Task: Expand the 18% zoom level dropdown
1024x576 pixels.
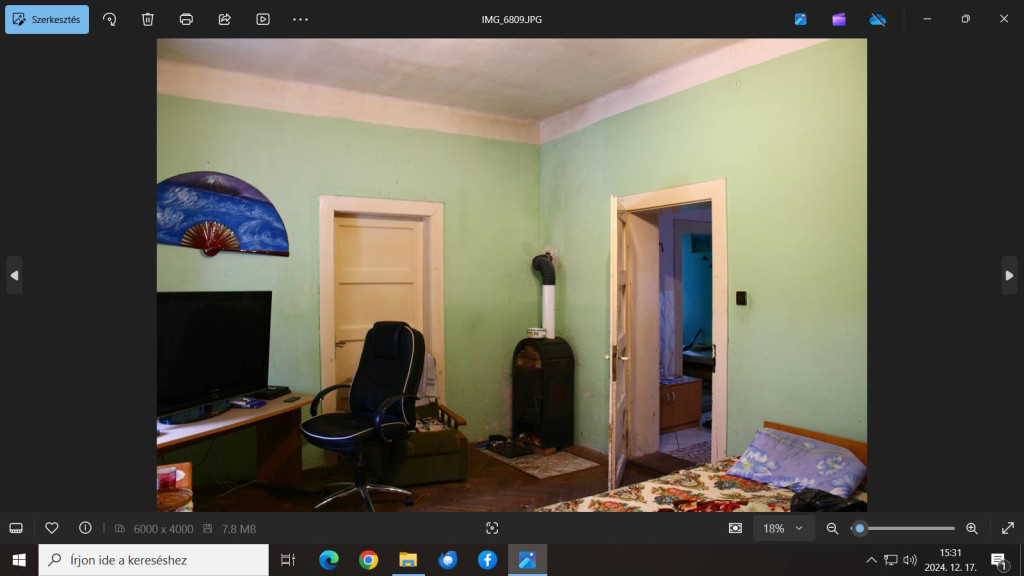Action: tap(783, 528)
